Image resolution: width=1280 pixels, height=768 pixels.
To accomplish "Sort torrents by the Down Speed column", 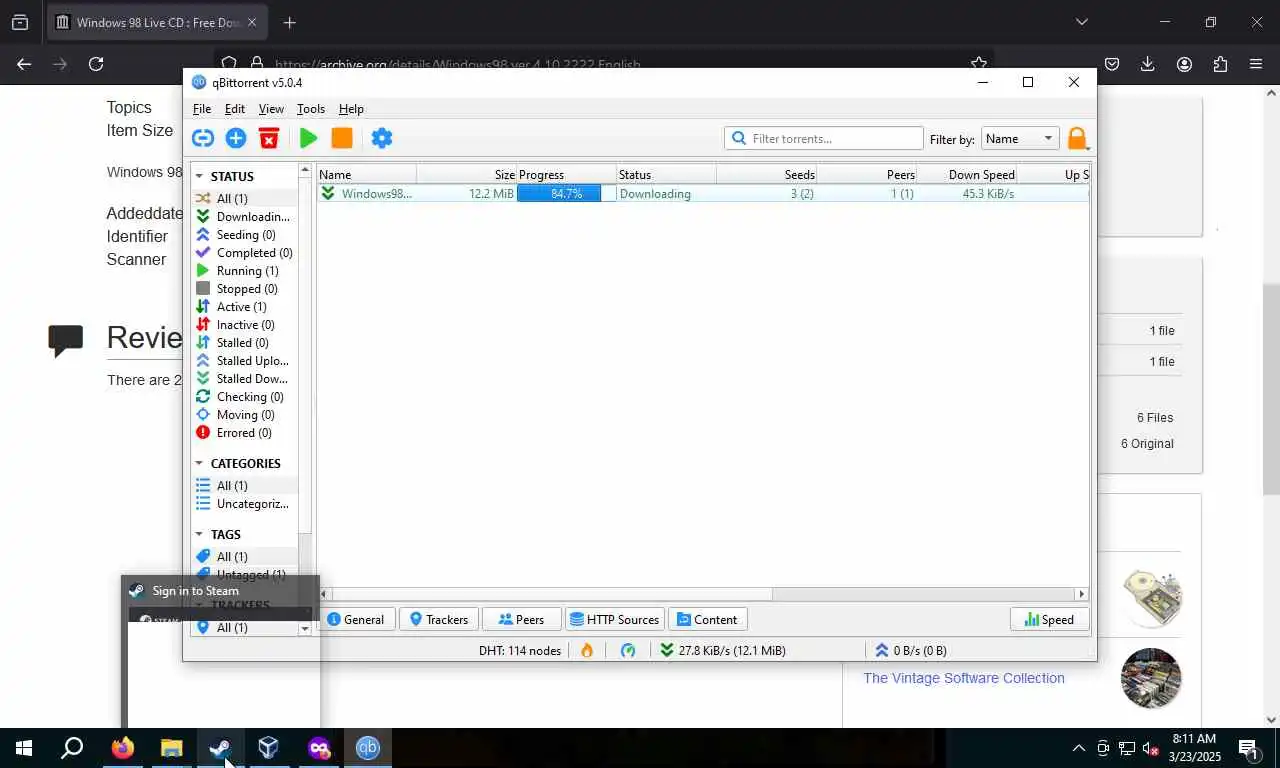I will (967, 175).
